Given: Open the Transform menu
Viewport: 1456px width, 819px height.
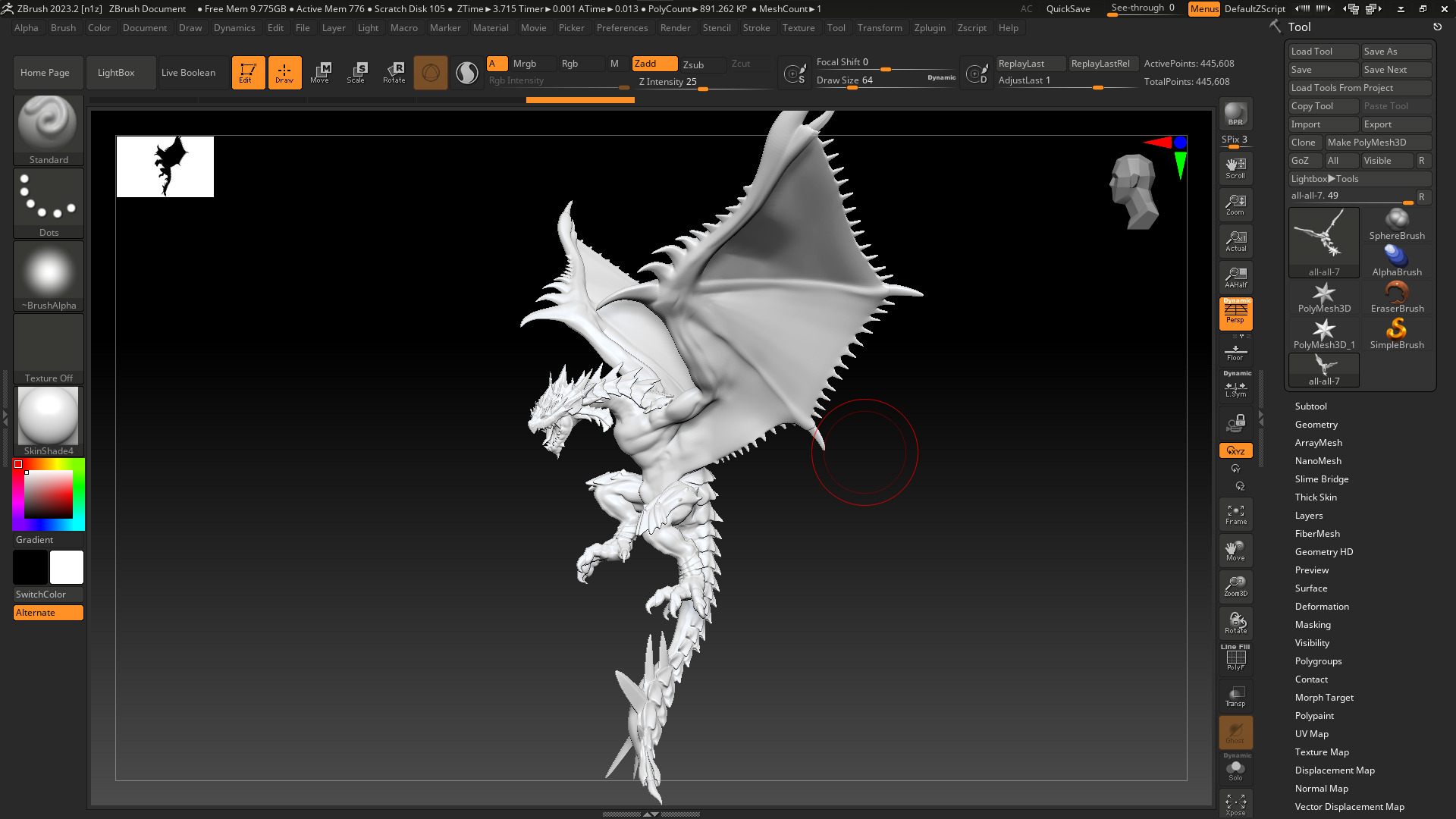Looking at the screenshot, I should point(880,28).
